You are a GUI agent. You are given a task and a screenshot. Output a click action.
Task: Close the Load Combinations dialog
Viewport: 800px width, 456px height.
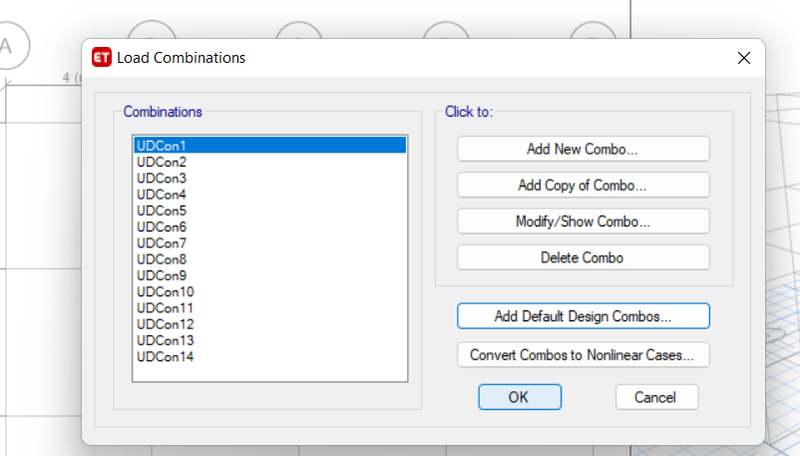744,58
